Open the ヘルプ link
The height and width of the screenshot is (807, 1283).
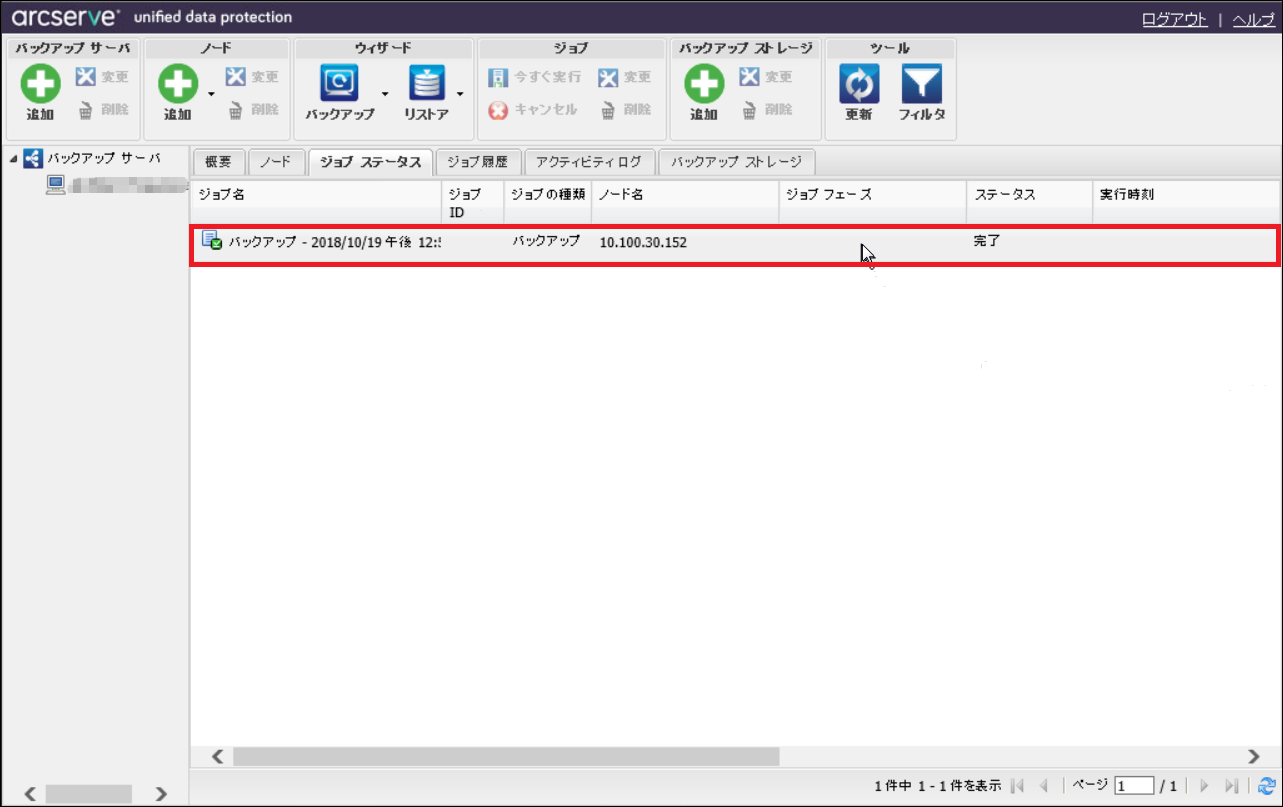coord(1254,19)
